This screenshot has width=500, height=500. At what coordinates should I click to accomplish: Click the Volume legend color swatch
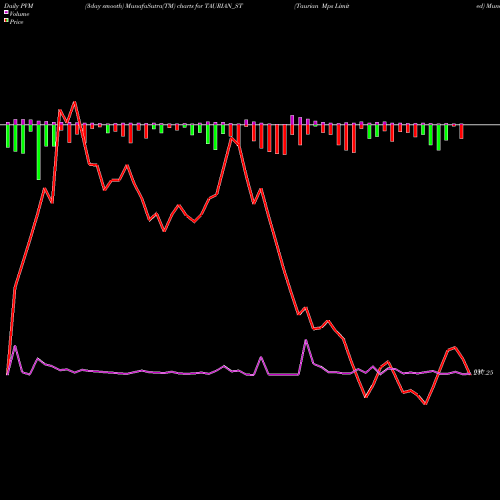pos(6,13)
